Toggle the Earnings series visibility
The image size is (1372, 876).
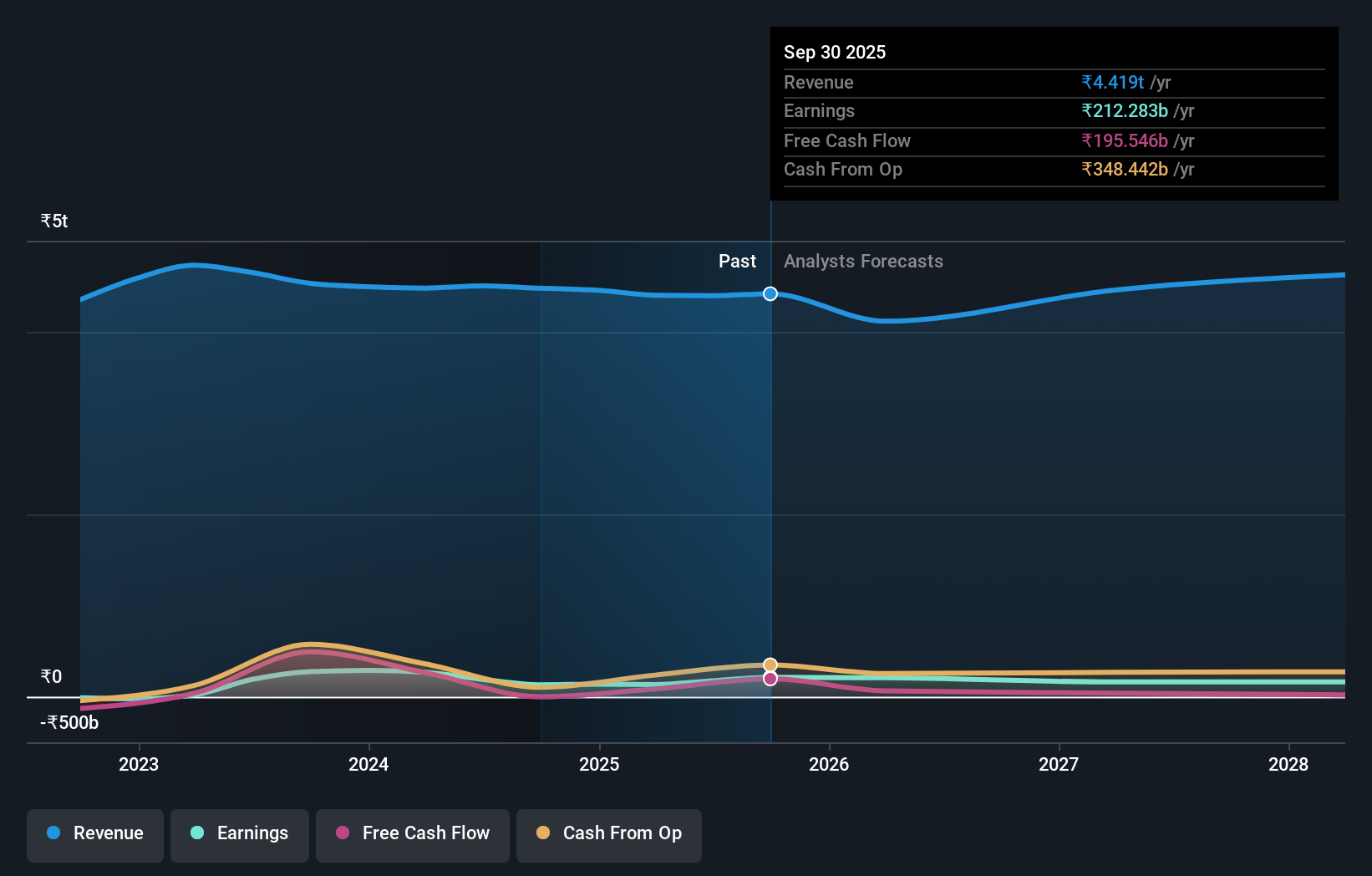point(240,833)
